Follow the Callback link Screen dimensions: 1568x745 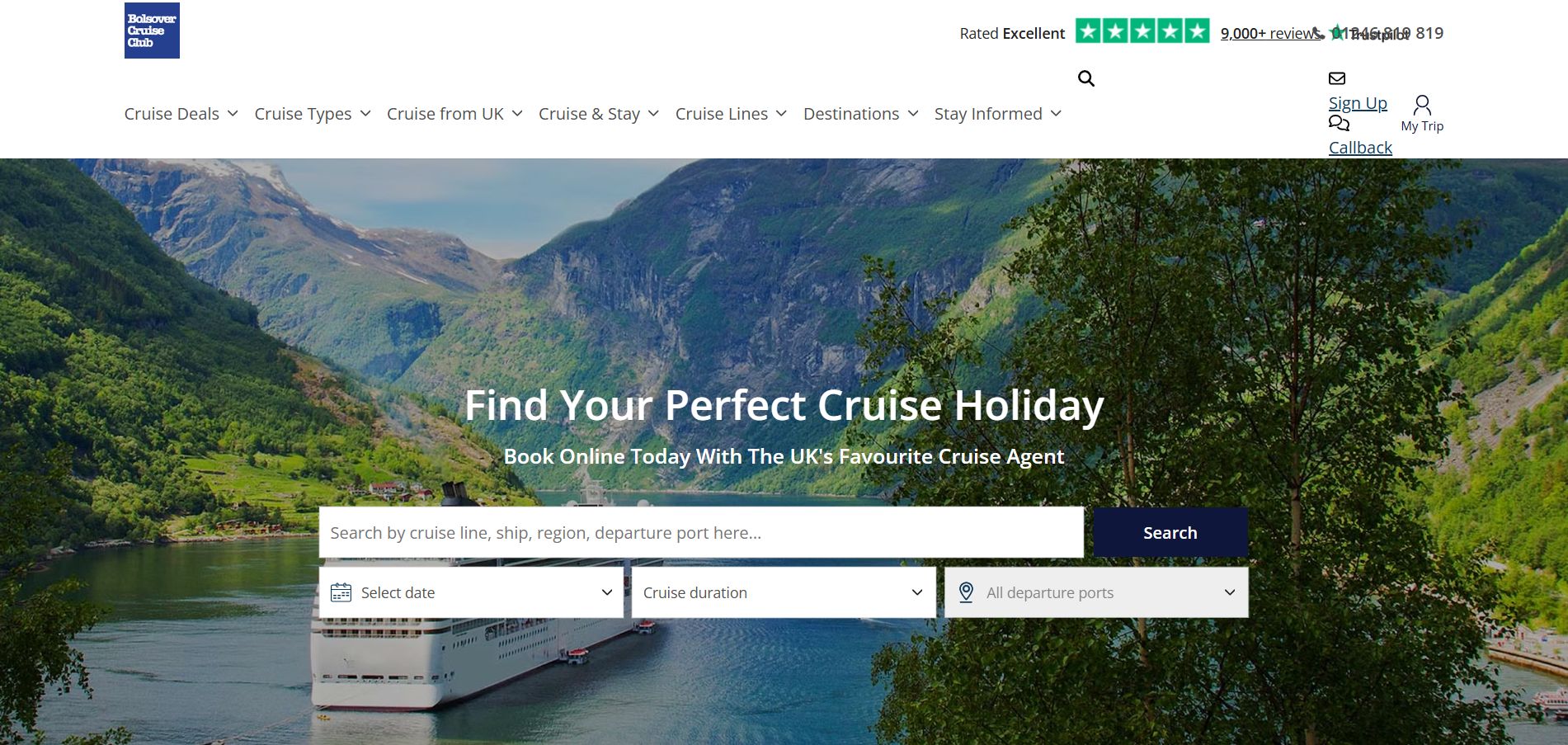click(1360, 148)
